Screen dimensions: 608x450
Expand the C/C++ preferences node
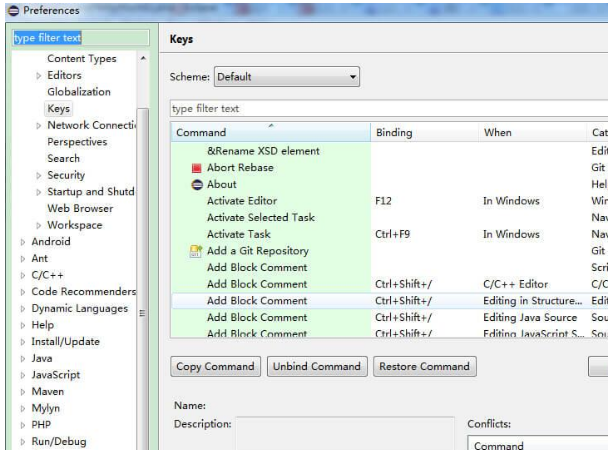click(23, 275)
